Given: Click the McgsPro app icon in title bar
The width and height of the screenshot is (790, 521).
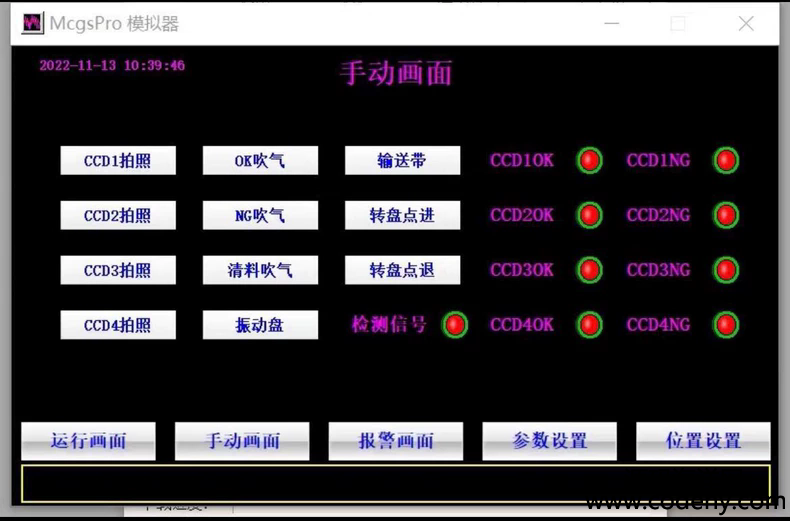Looking at the screenshot, I should [x=33, y=23].
